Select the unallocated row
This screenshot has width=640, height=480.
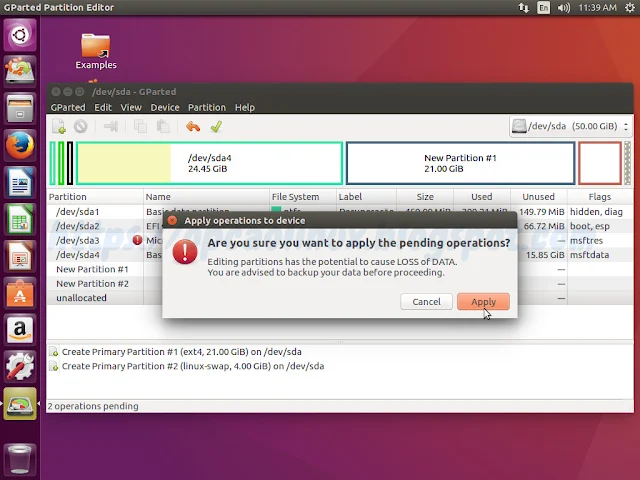coord(340,298)
